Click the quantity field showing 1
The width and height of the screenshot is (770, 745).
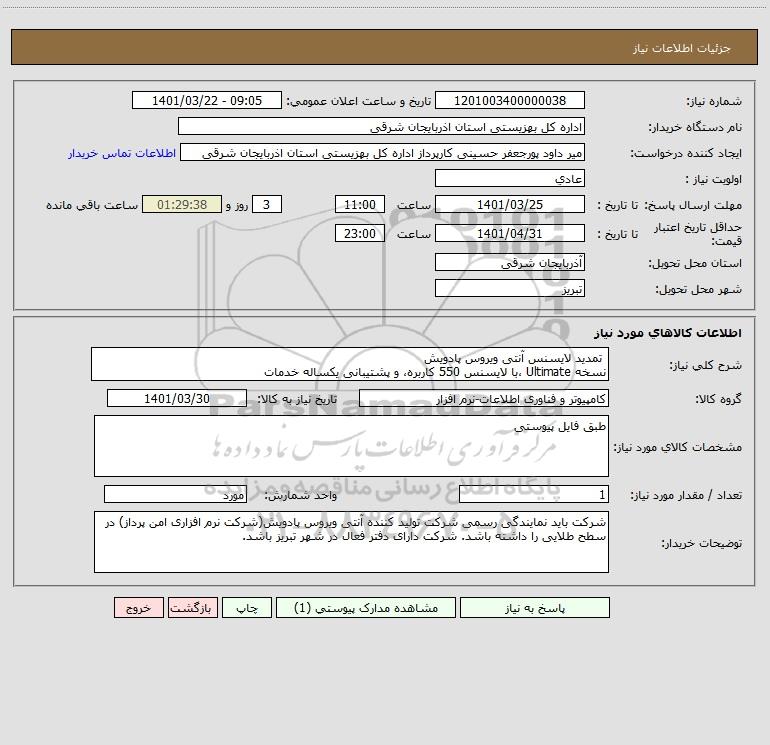(534, 495)
